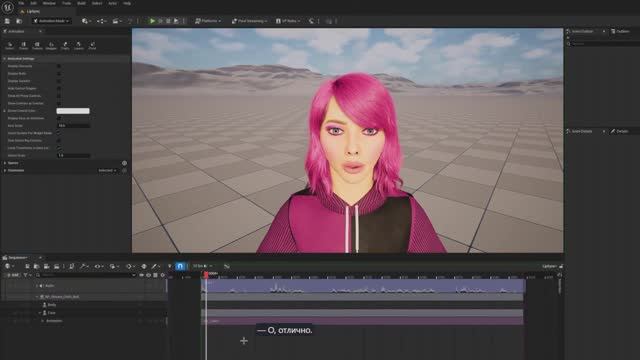The image size is (640, 360).
Task: Toggle Show Controls as Overlay checkbox
Action: point(59,103)
